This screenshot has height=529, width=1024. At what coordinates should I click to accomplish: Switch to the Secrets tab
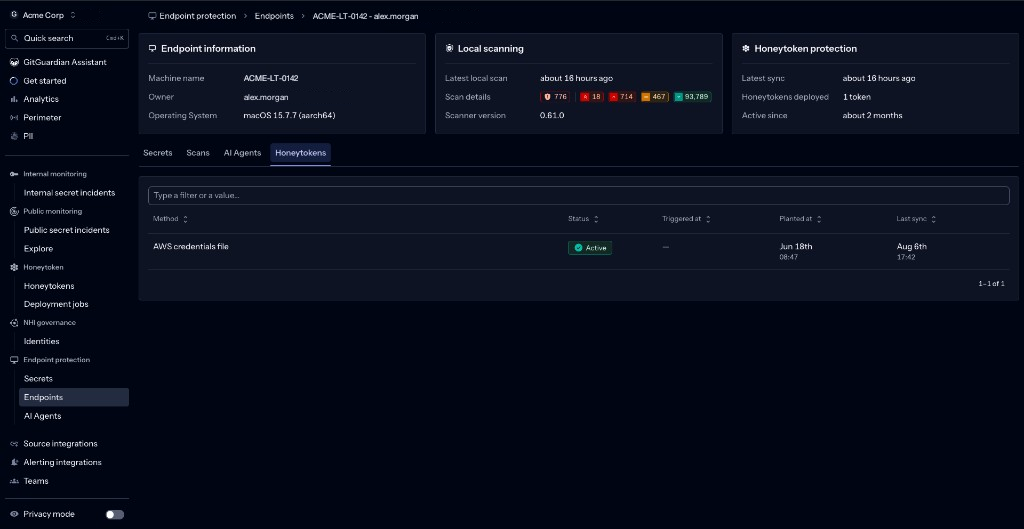(x=158, y=153)
